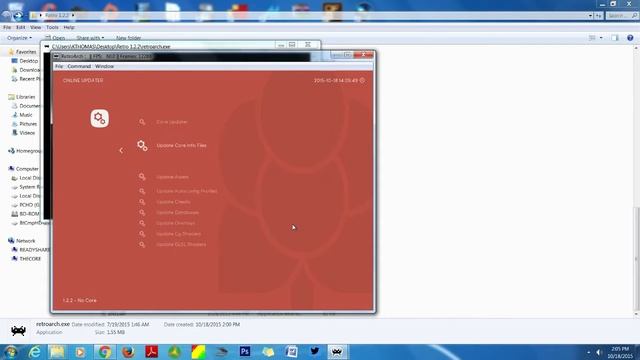
Task: Open the address bar history dropdown
Action: point(590,16)
